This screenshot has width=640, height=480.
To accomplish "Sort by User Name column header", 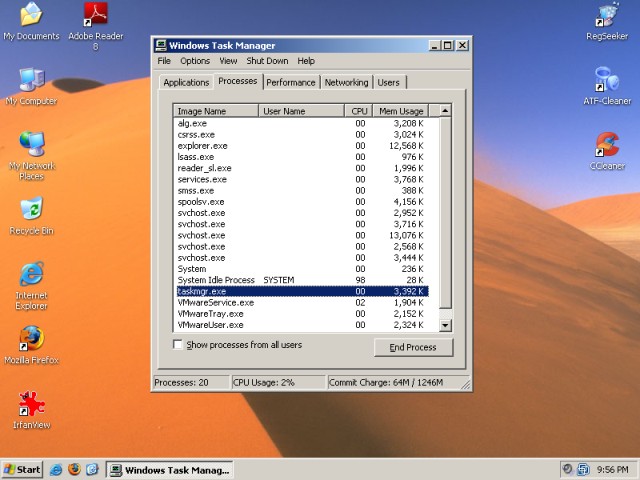I will [x=301, y=111].
